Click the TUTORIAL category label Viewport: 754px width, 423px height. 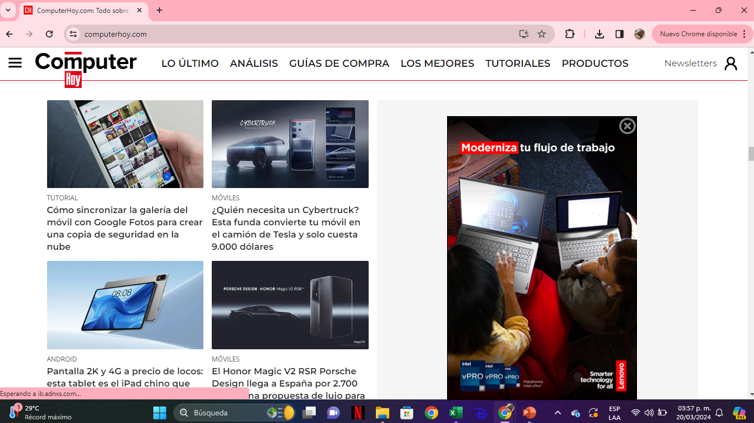pyautogui.click(x=62, y=198)
